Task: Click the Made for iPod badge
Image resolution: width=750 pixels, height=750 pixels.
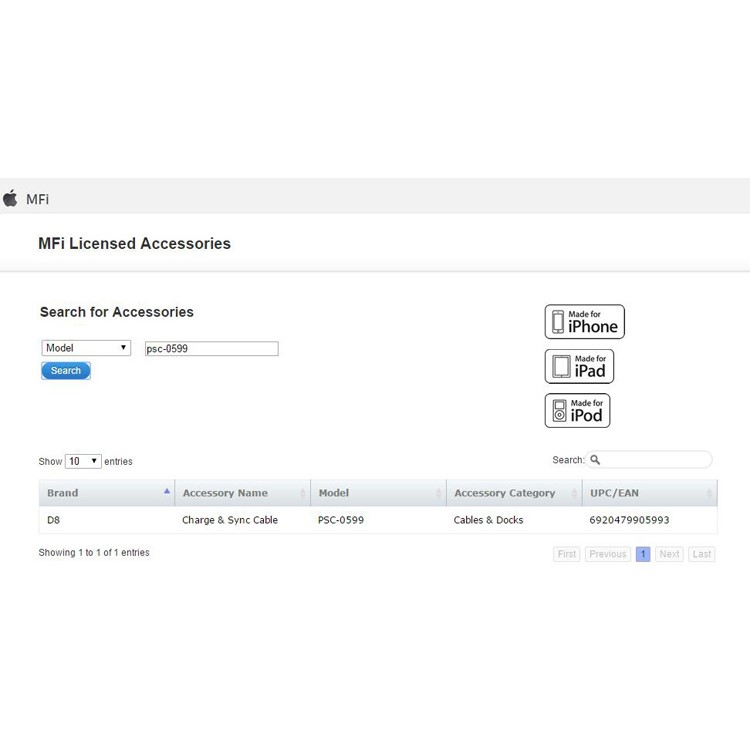Action: point(577,410)
